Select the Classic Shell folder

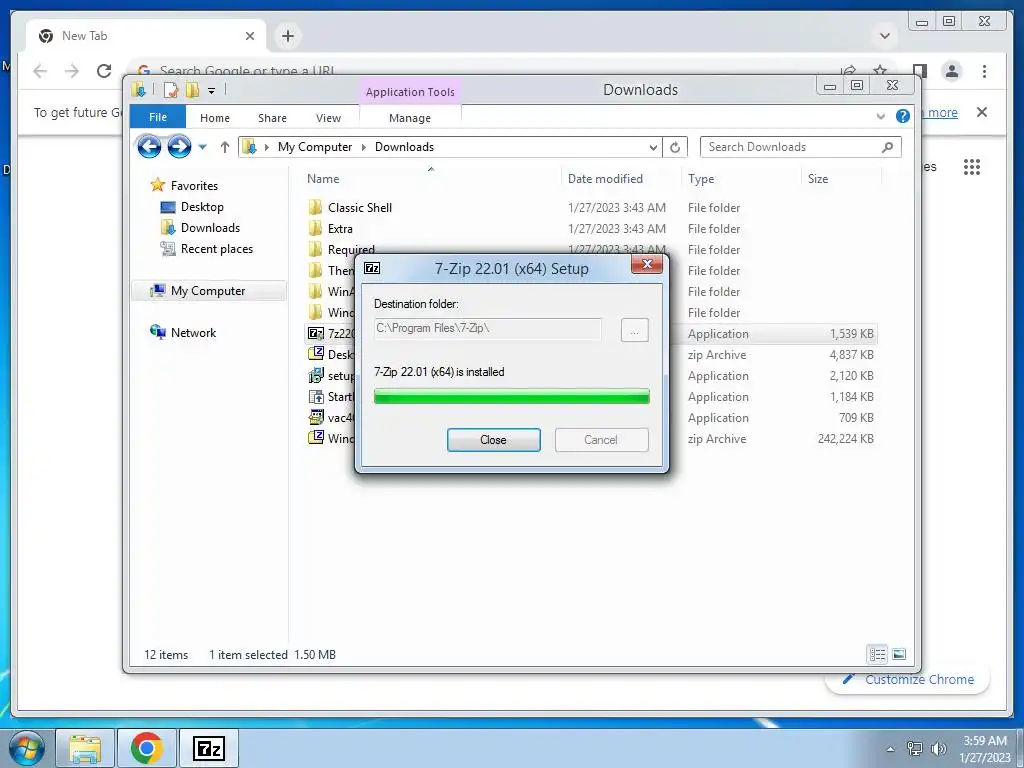coord(360,208)
